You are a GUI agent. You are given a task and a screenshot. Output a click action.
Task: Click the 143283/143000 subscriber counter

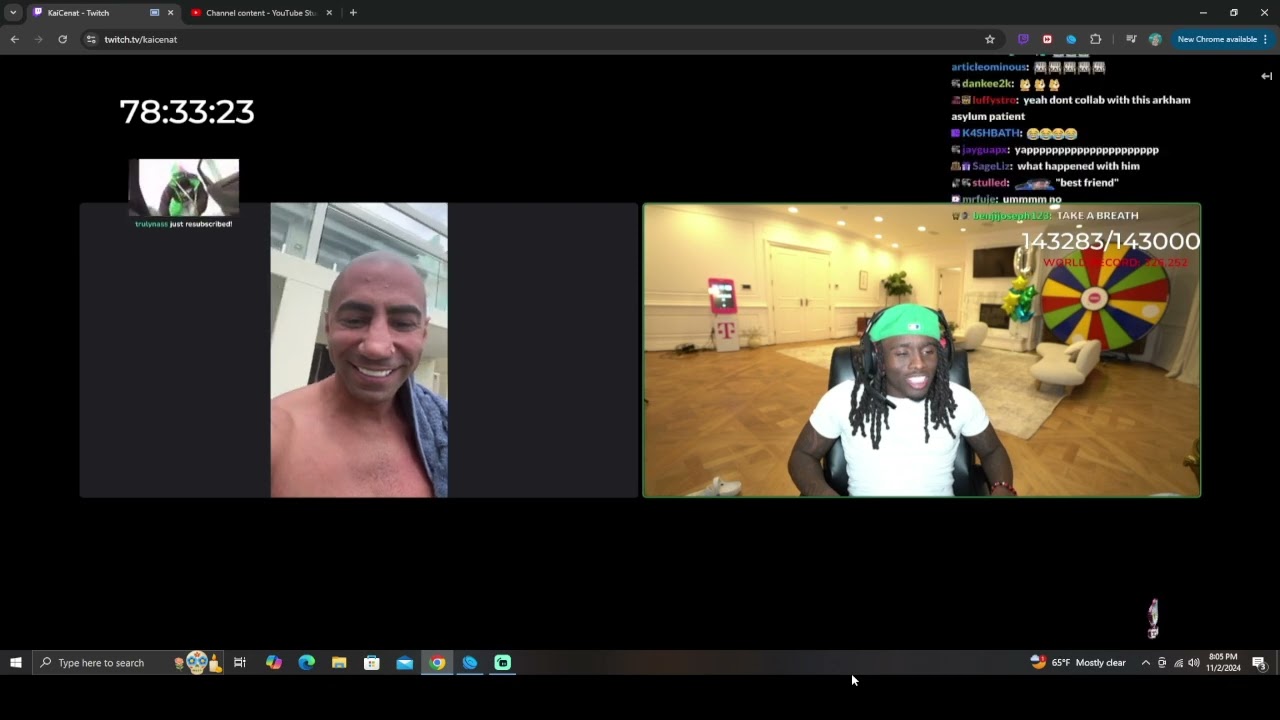[1110, 241]
